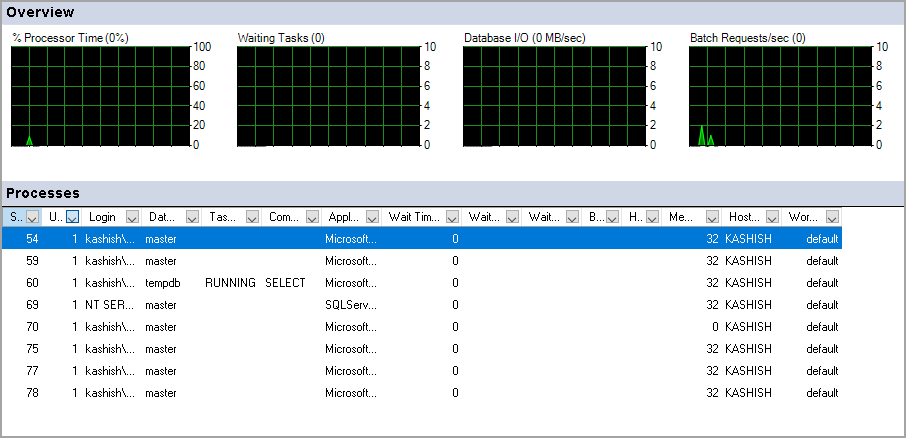Open the Workload Group column filter dropdown

pos(832,217)
